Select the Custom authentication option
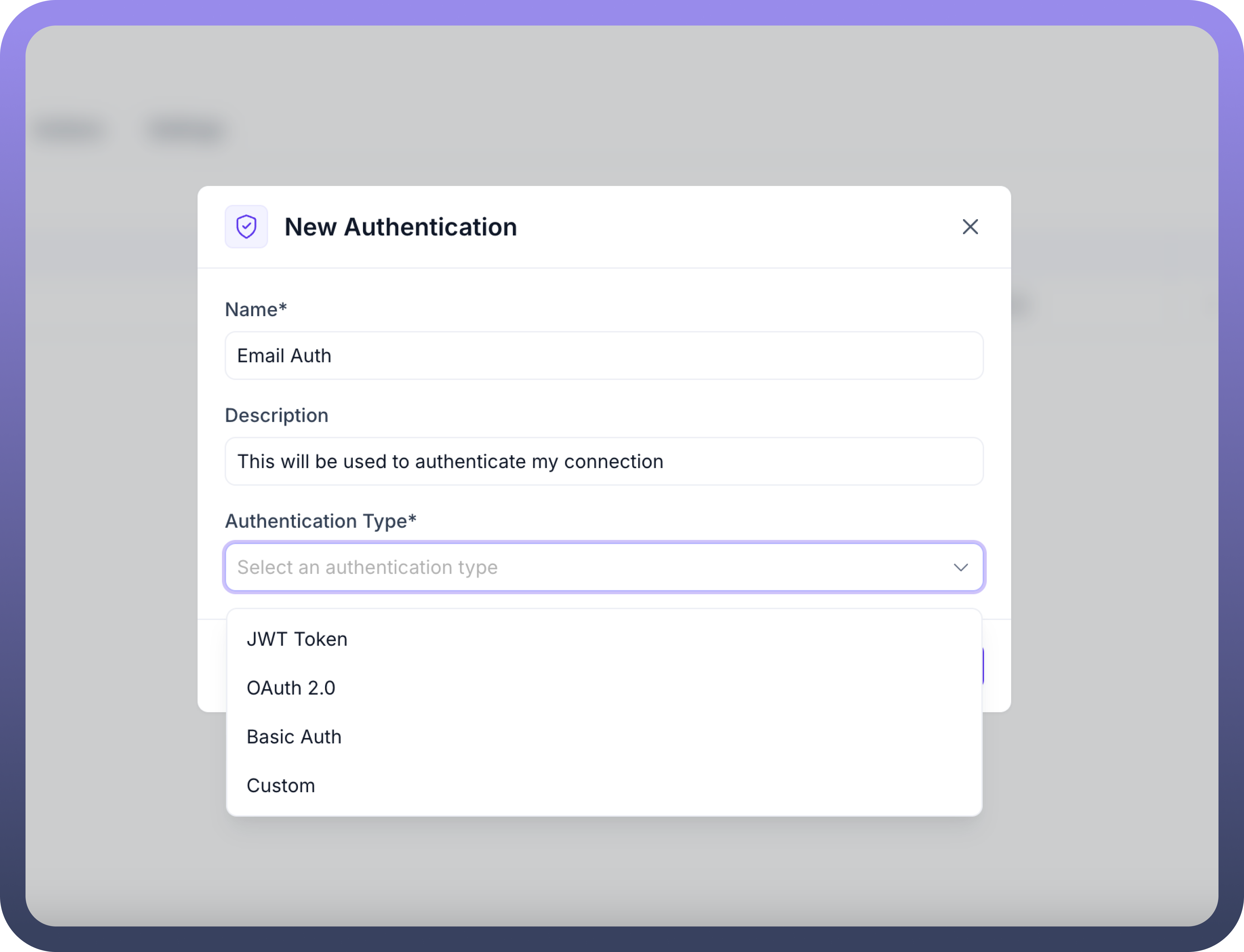Screen dimensions: 1244x952 pos(281,785)
